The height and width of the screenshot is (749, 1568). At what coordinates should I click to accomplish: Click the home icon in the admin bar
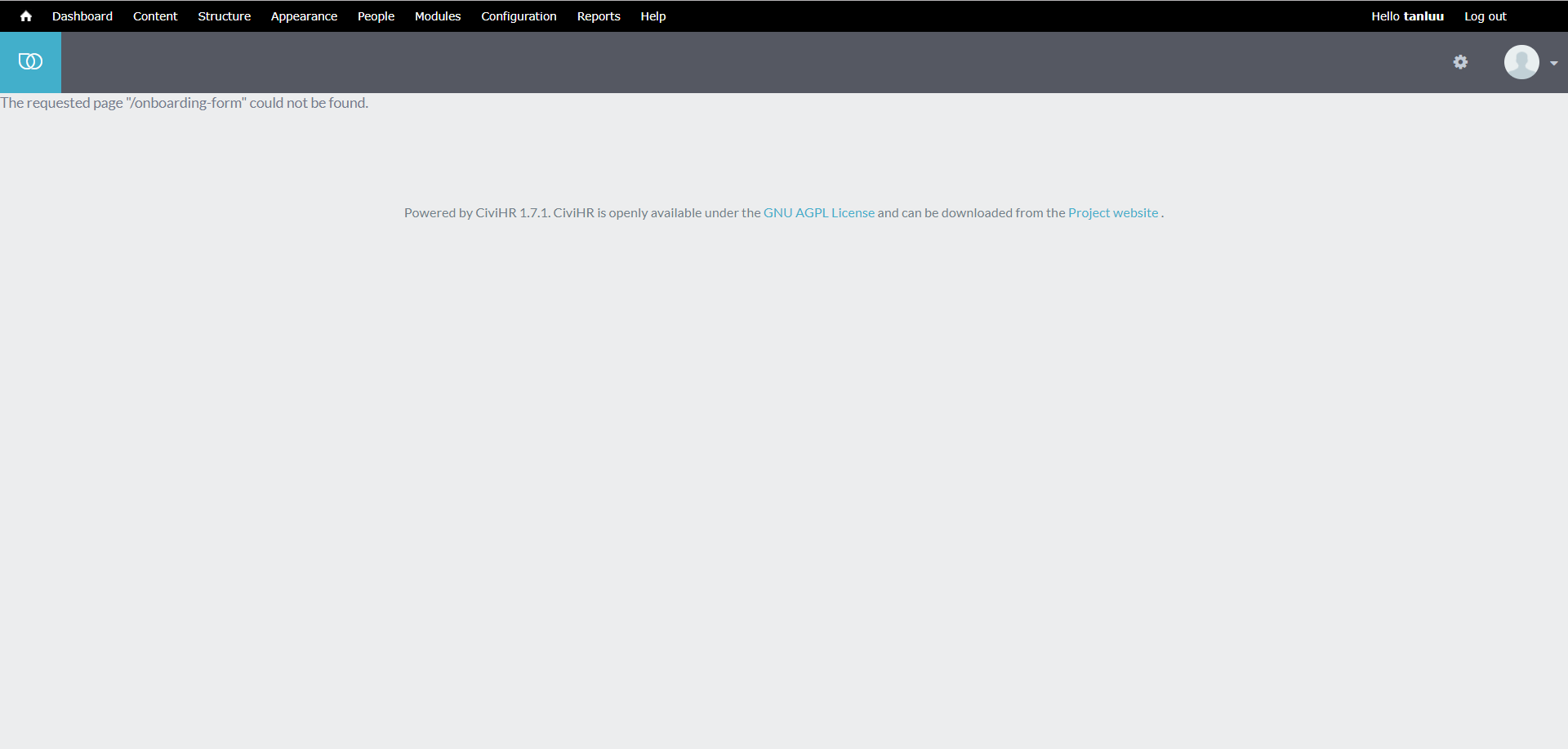pyautogui.click(x=25, y=16)
